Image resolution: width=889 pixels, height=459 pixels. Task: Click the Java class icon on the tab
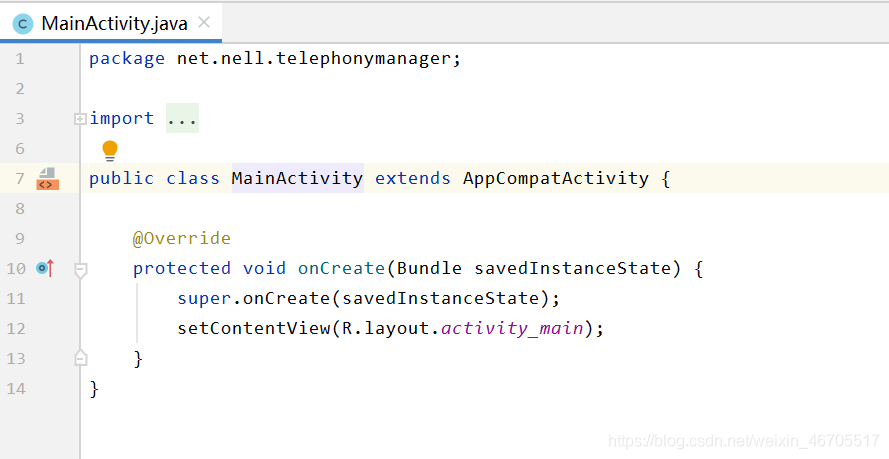[23, 24]
